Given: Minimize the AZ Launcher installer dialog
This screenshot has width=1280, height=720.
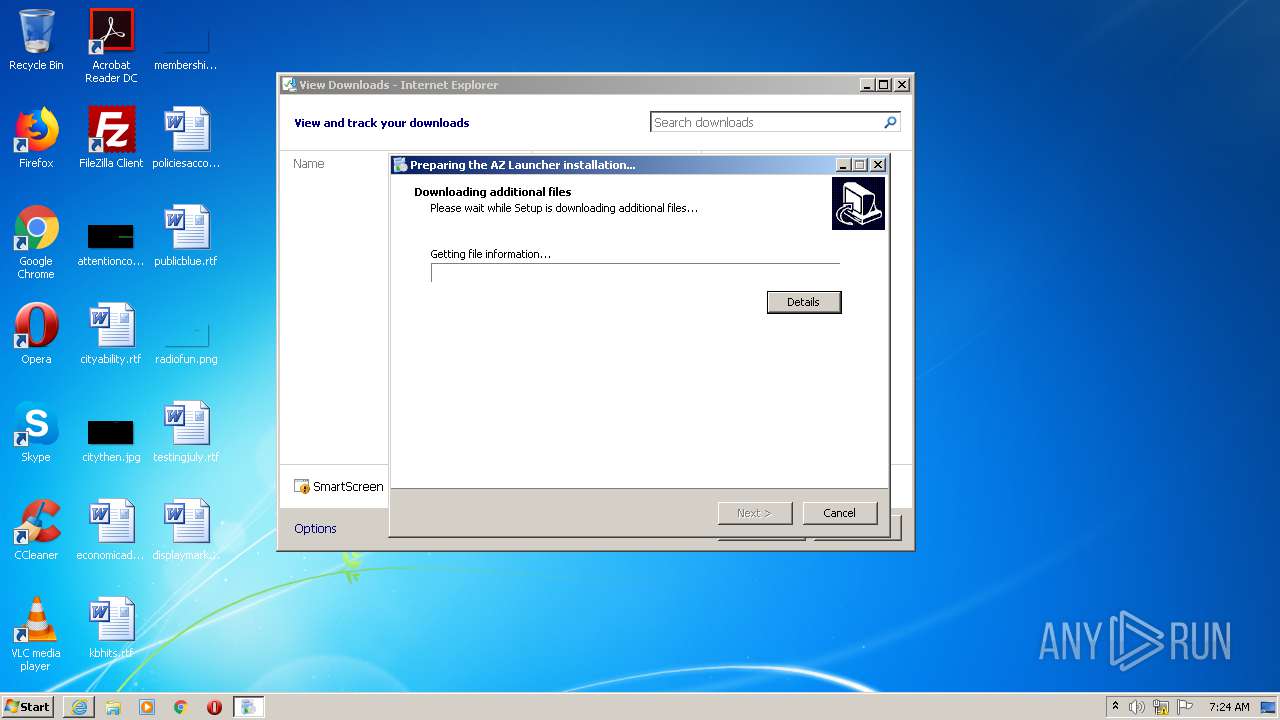Looking at the screenshot, I should point(843,165).
